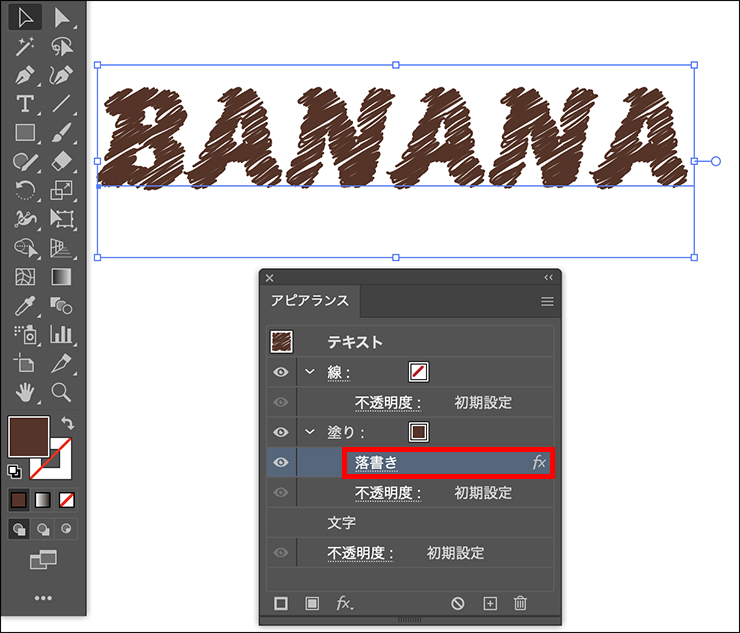Viewport: 740px width, 633px height.
Task: Pick the Eyedropper tool
Action: 25,306
